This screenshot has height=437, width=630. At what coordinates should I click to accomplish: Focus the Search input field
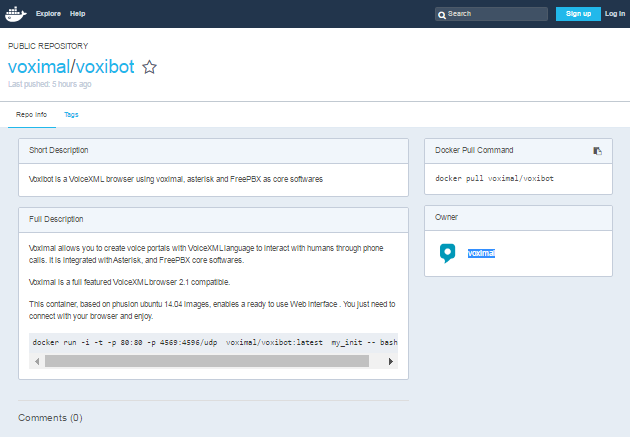(491, 14)
